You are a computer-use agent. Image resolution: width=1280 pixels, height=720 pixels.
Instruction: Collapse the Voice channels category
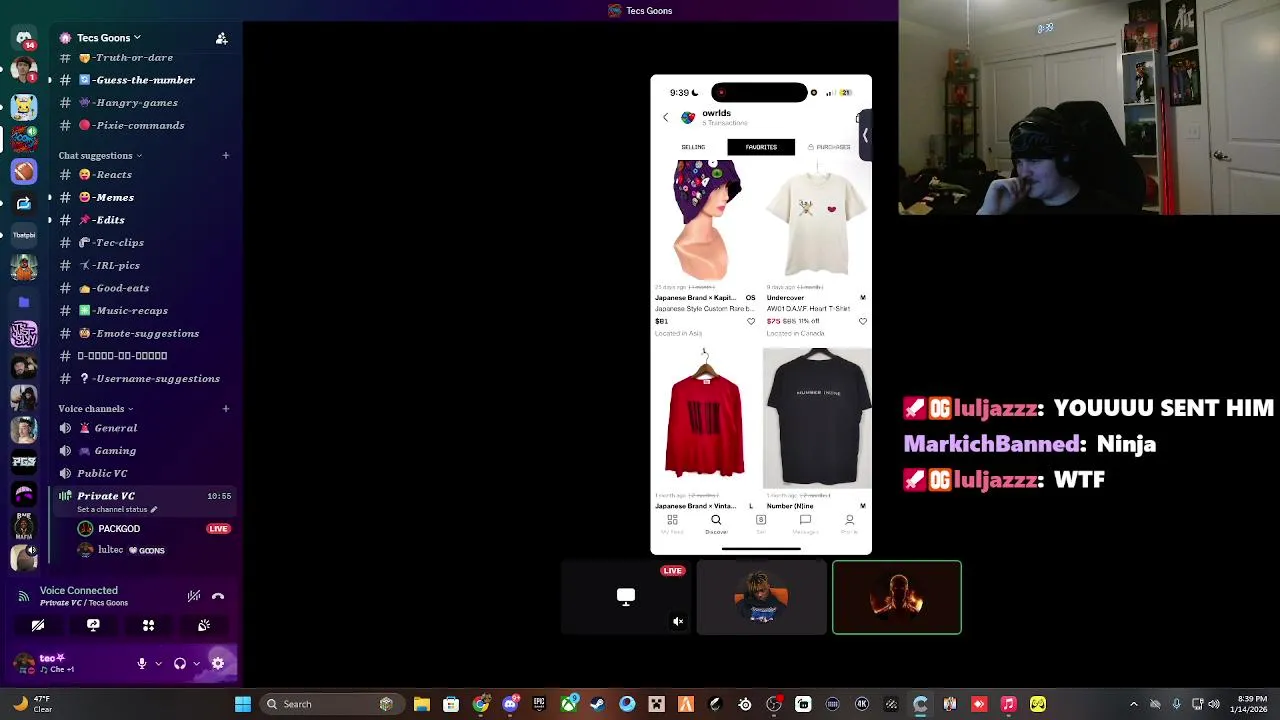(96, 408)
